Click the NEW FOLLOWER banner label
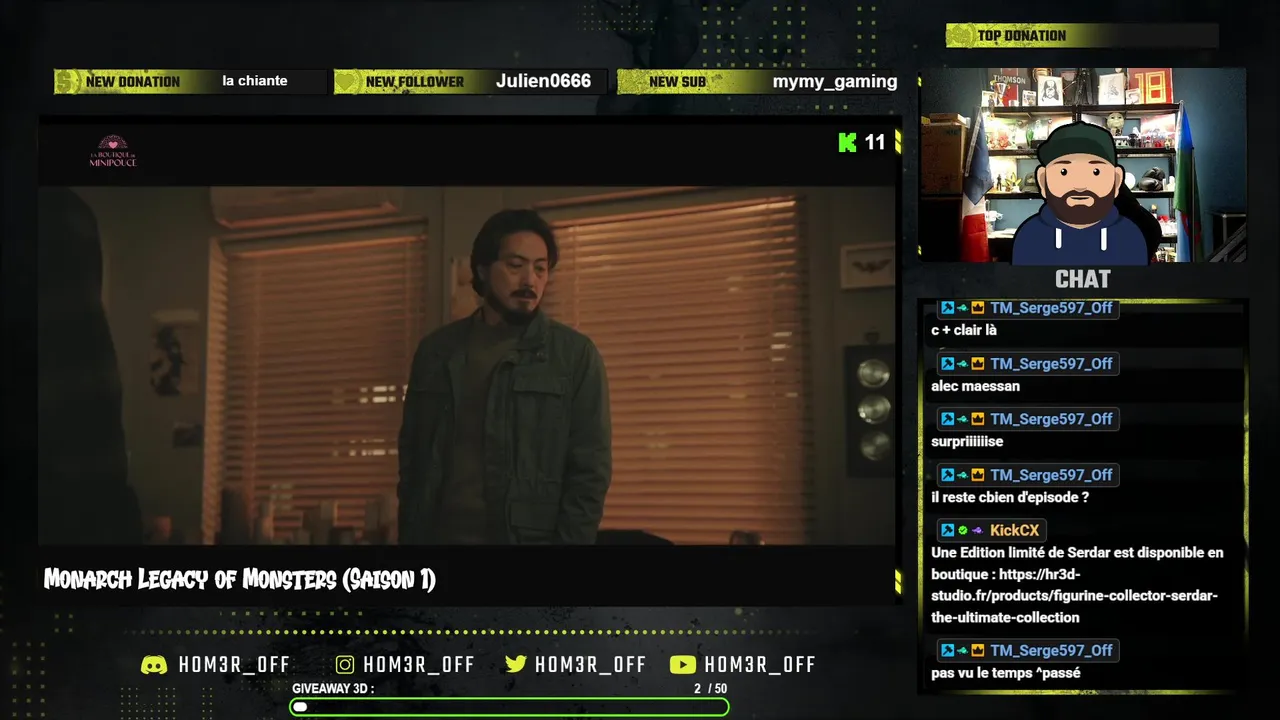This screenshot has height=720, width=1280. pyautogui.click(x=415, y=82)
